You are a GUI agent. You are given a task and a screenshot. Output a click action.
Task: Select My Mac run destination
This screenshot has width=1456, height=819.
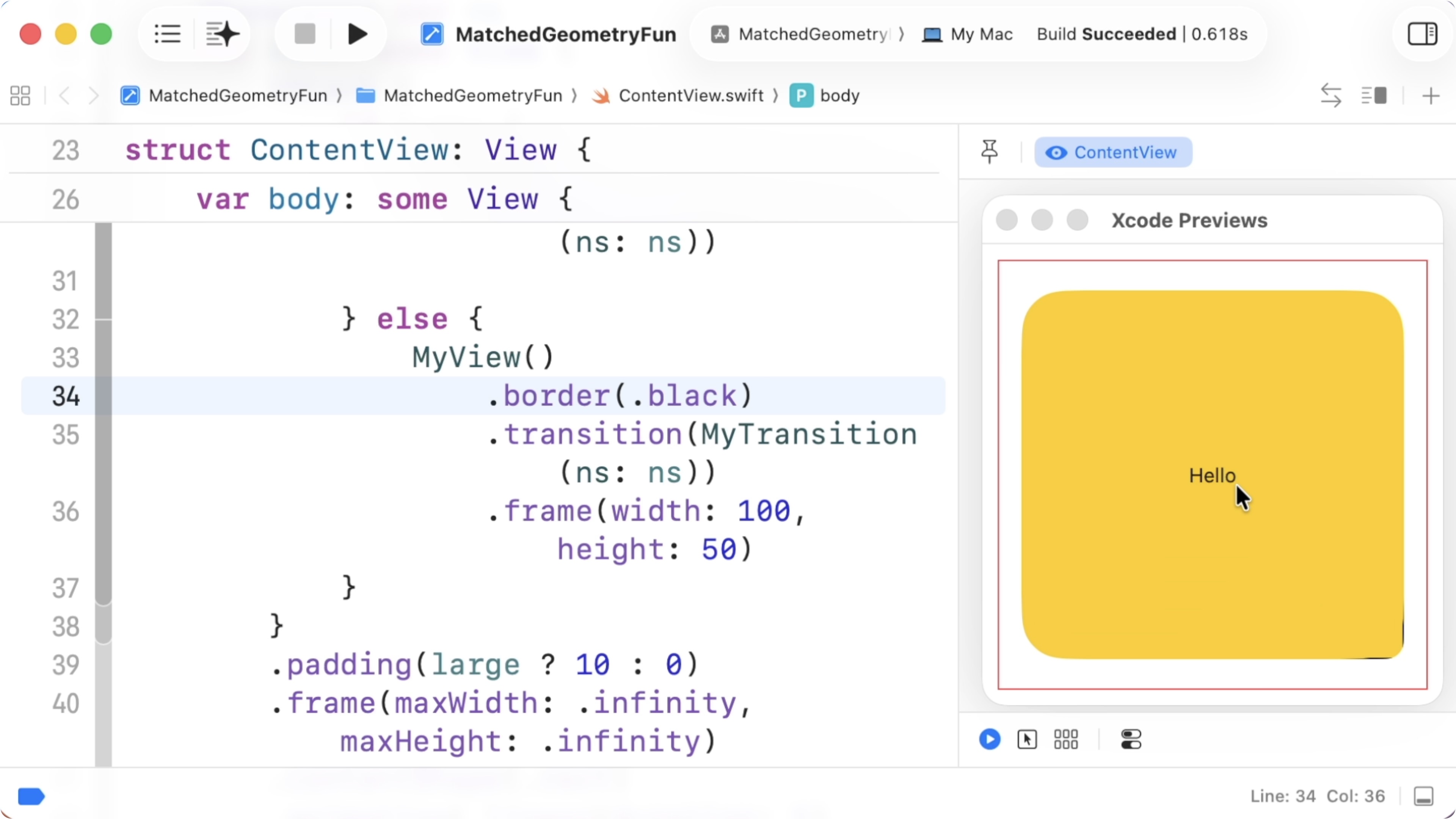point(968,34)
